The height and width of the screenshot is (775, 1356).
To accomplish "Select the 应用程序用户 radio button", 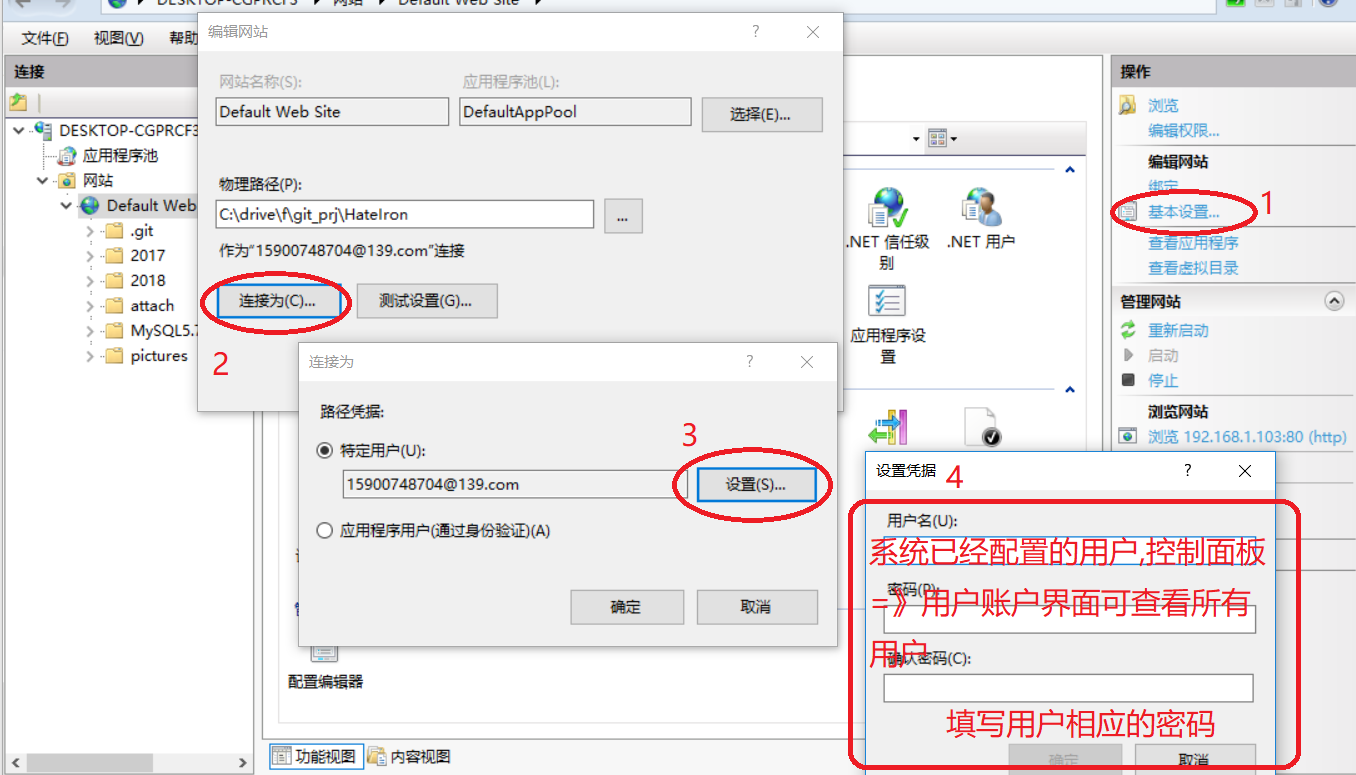I will point(324,531).
